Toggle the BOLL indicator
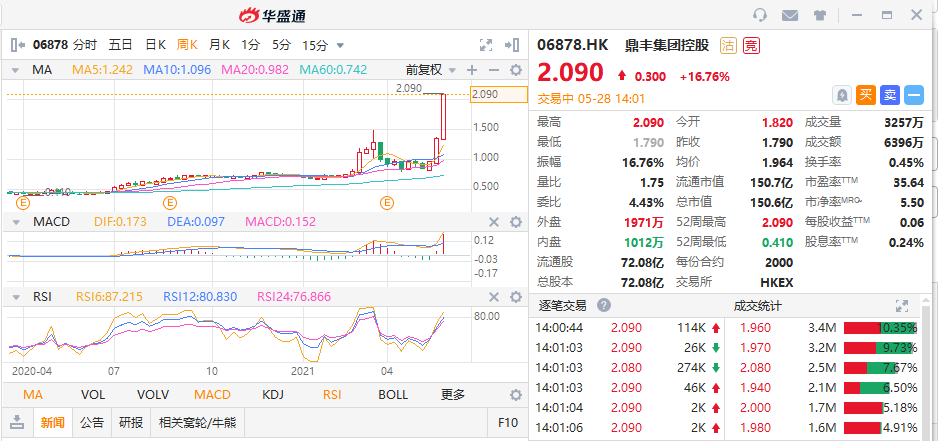Screen dimensions: 940x441 (x=392, y=395)
